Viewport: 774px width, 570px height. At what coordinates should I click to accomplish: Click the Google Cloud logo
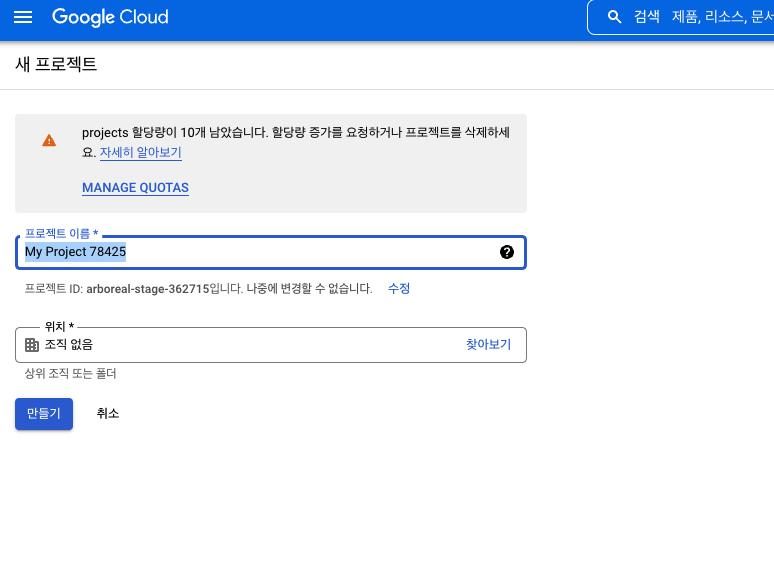pyautogui.click(x=110, y=17)
